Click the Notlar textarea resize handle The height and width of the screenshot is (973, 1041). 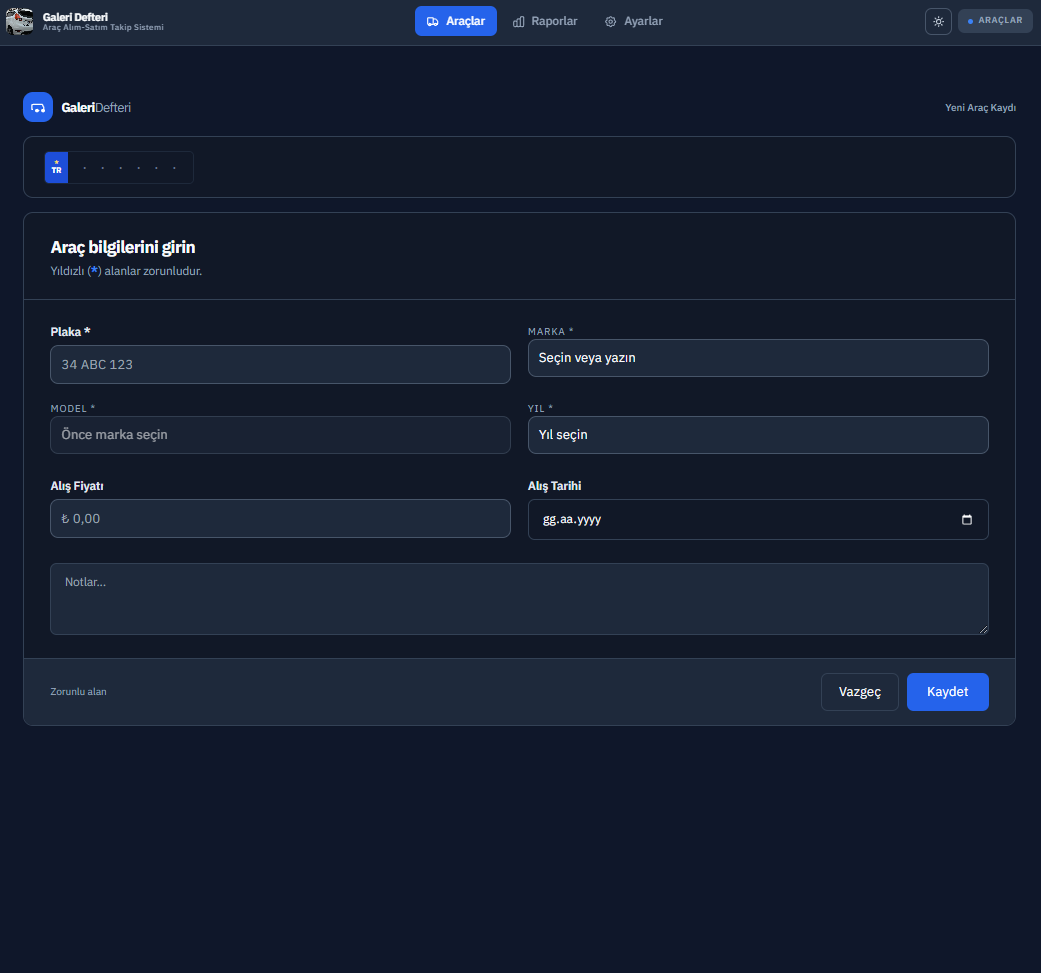click(983, 629)
